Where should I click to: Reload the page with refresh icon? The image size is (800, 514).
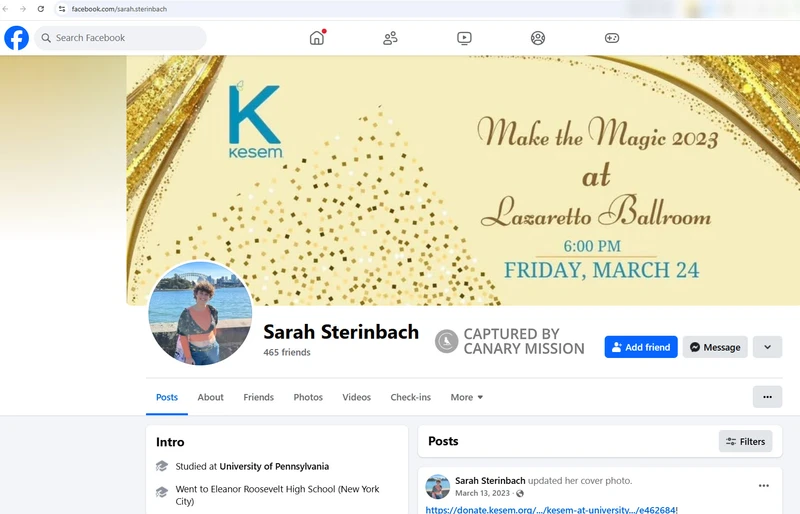[41, 9]
